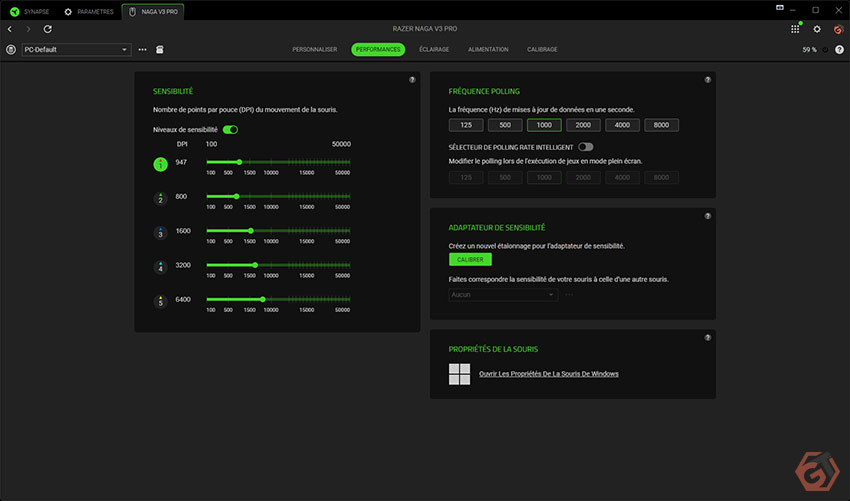Click the orange user account icon
Image resolution: width=850 pixels, height=501 pixels.
tap(839, 29)
